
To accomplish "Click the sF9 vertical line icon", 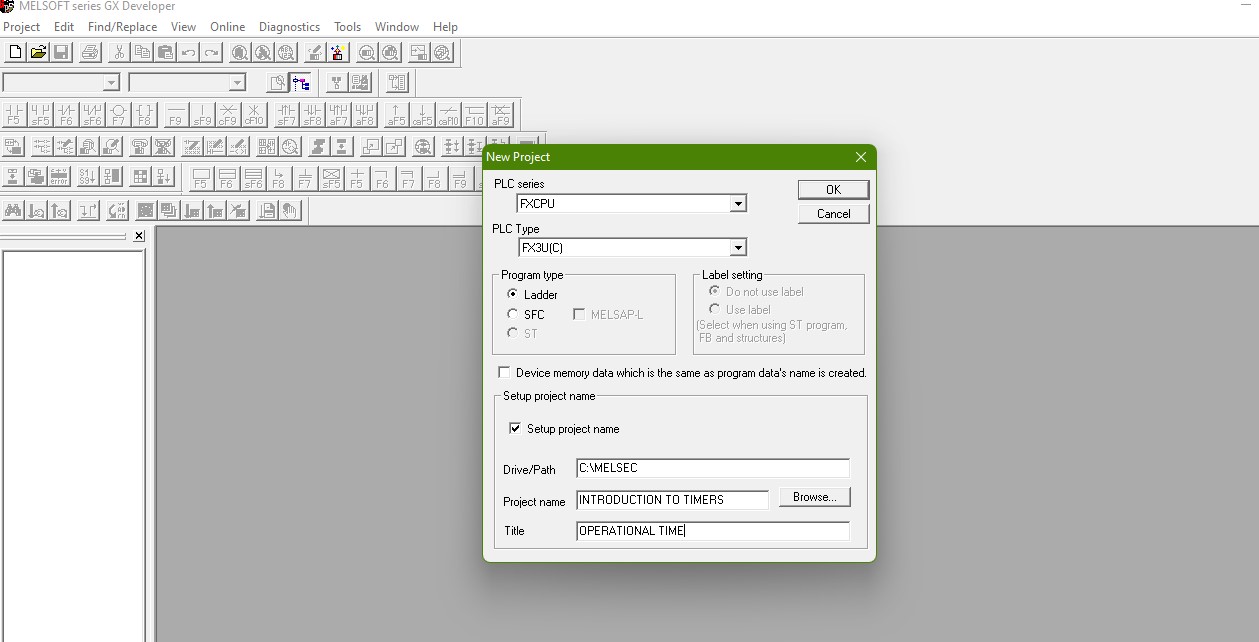I will coord(202,115).
